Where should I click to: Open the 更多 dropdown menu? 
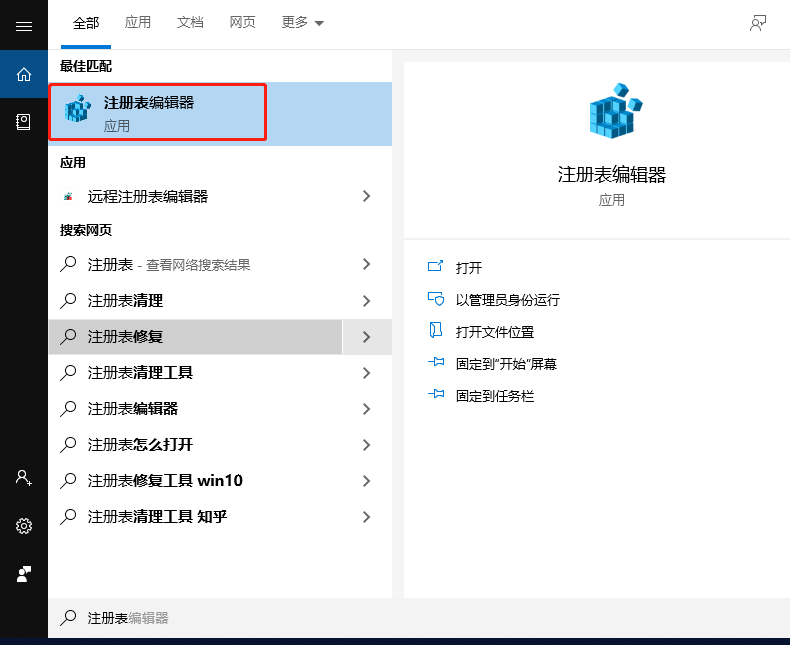302,23
